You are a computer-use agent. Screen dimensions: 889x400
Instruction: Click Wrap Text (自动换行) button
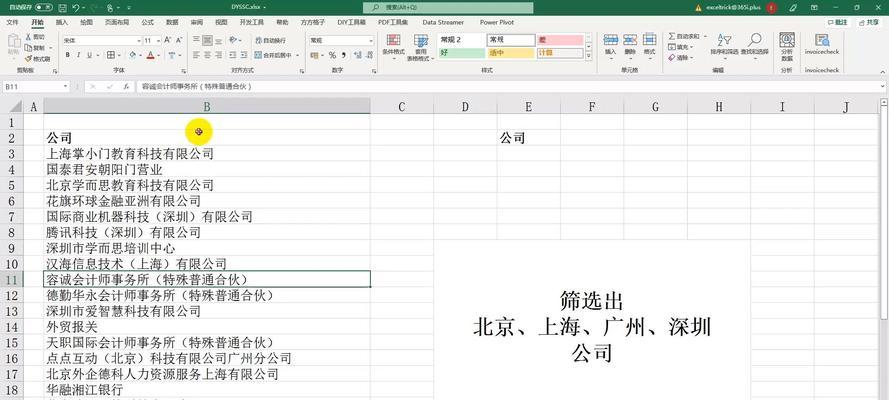coord(271,40)
